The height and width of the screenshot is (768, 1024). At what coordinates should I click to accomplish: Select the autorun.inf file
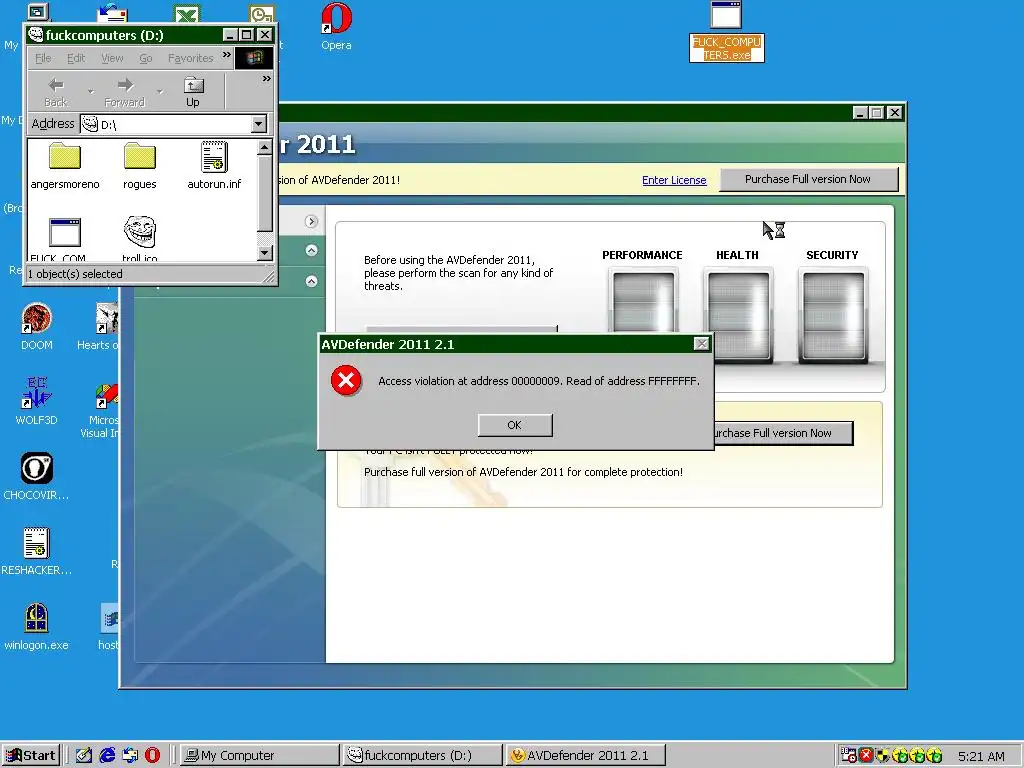(214, 166)
